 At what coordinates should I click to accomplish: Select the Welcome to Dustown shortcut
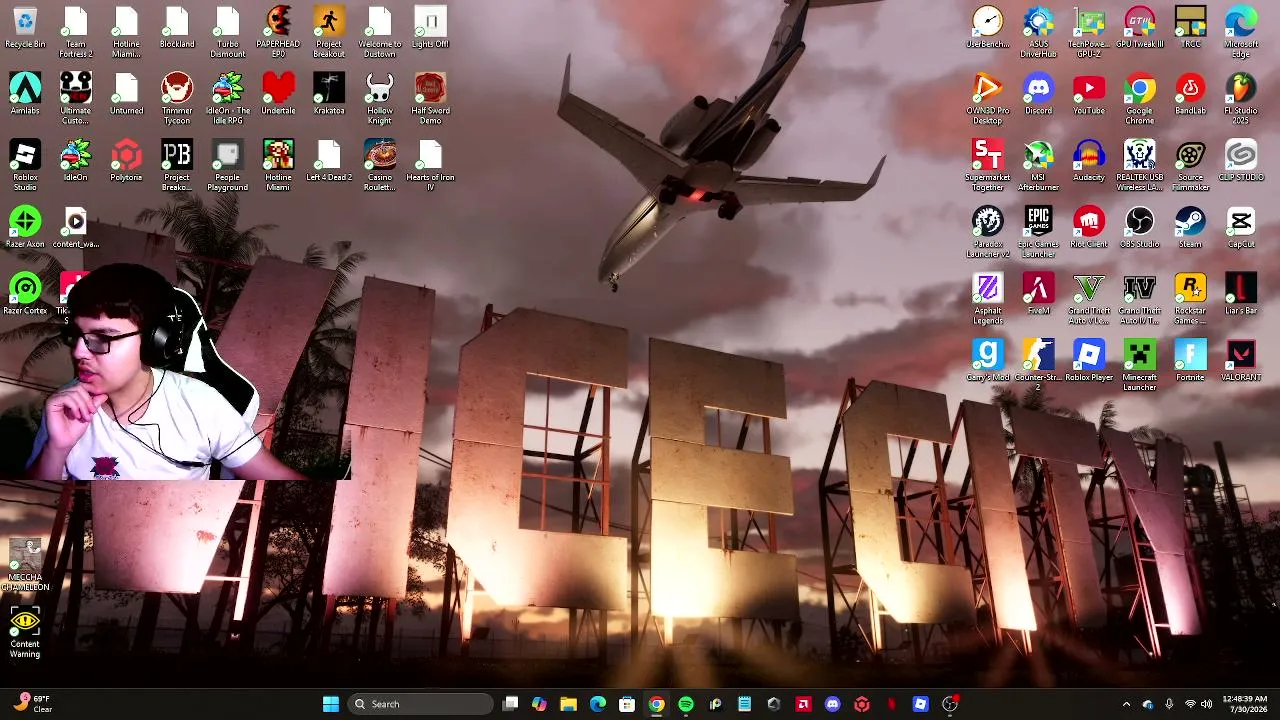[x=380, y=32]
